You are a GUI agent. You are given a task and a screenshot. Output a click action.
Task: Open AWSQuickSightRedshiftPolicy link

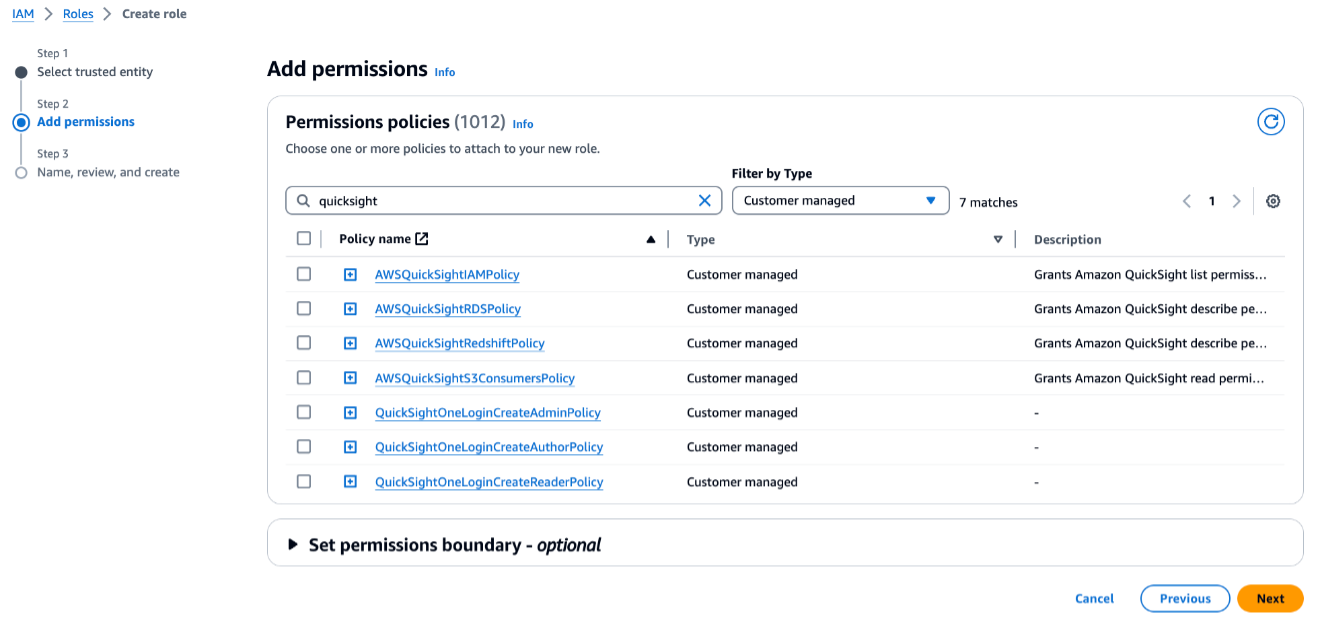coord(460,344)
